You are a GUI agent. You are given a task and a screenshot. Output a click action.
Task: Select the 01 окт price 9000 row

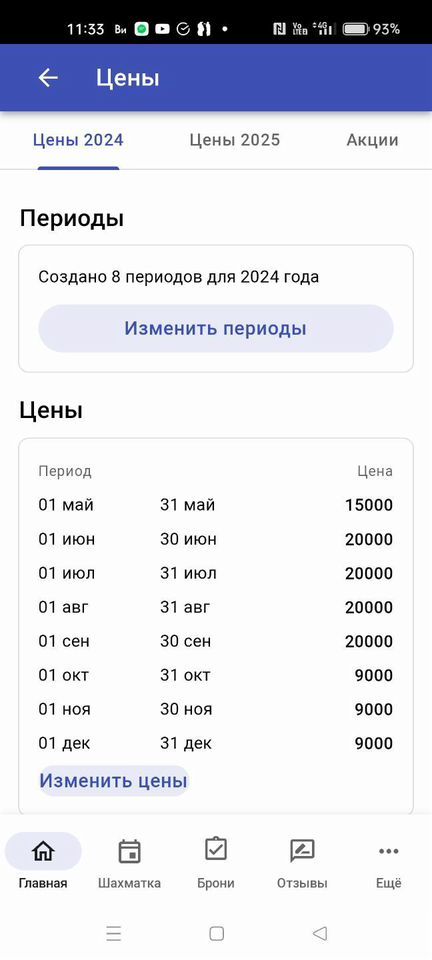click(x=215, y=676)
